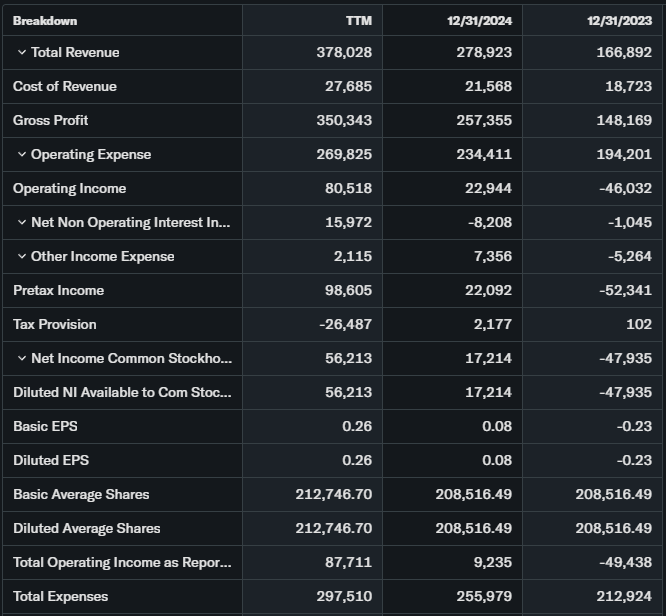Screen dimensions: 666x616
Task: Expand Net Non Operating Interest row chevron
Action: tap(22, 222)
